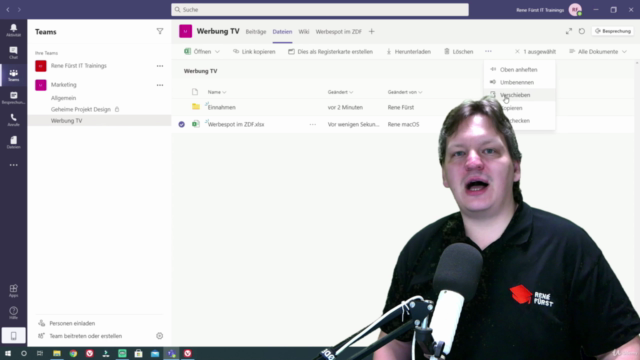
Task: Open the user profile avatar
Action: coord(575,10)
